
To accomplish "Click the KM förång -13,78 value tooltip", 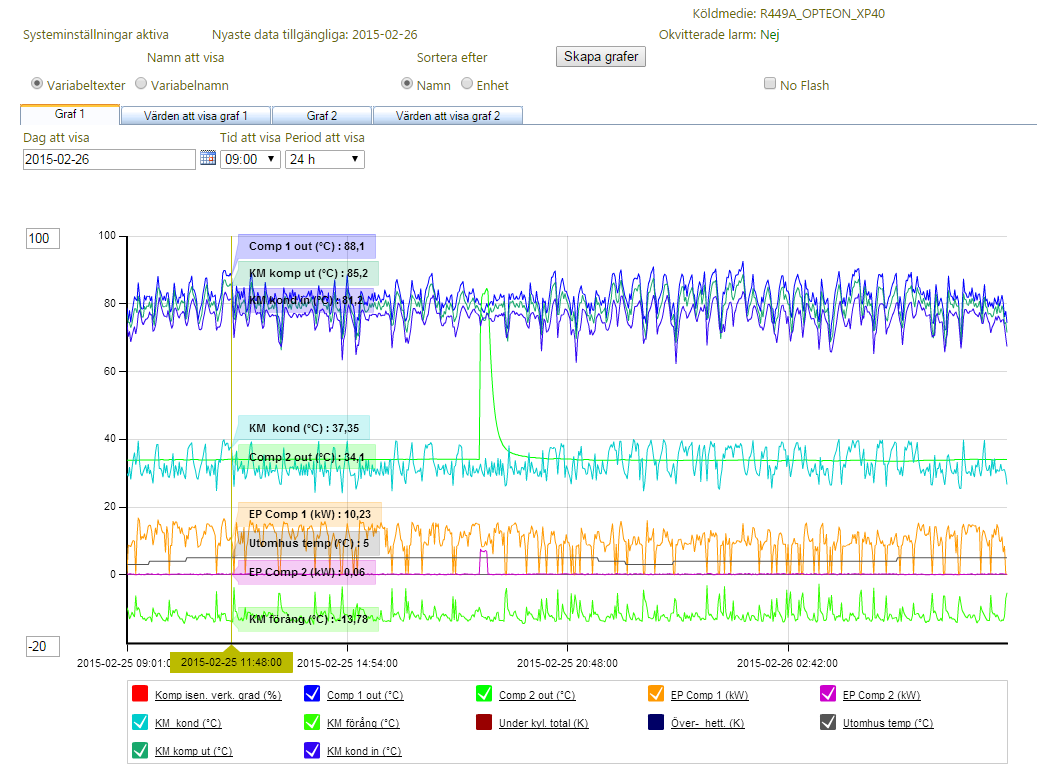I will coord(308,619).
